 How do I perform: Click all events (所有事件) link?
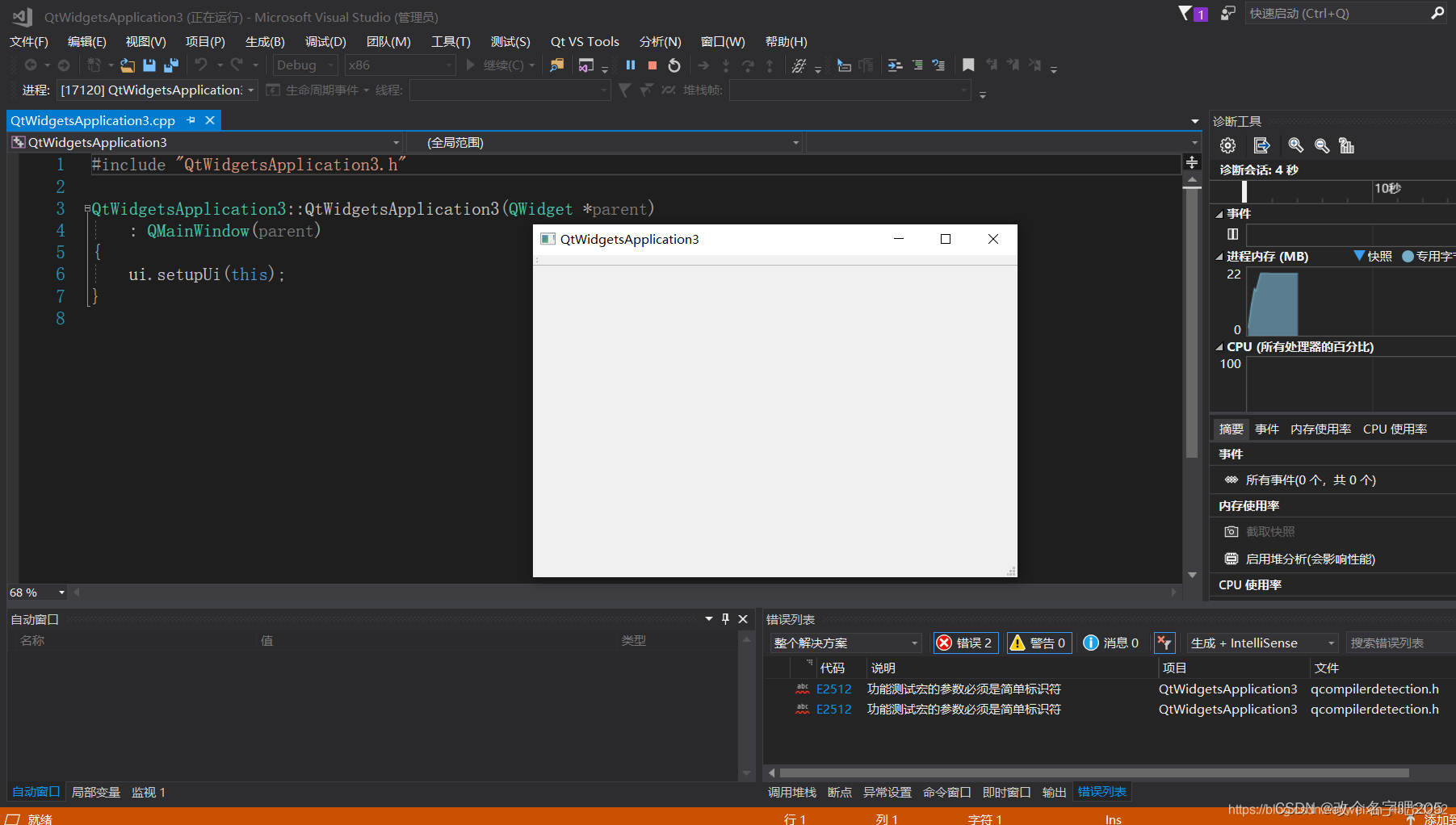pos(1310,480)
